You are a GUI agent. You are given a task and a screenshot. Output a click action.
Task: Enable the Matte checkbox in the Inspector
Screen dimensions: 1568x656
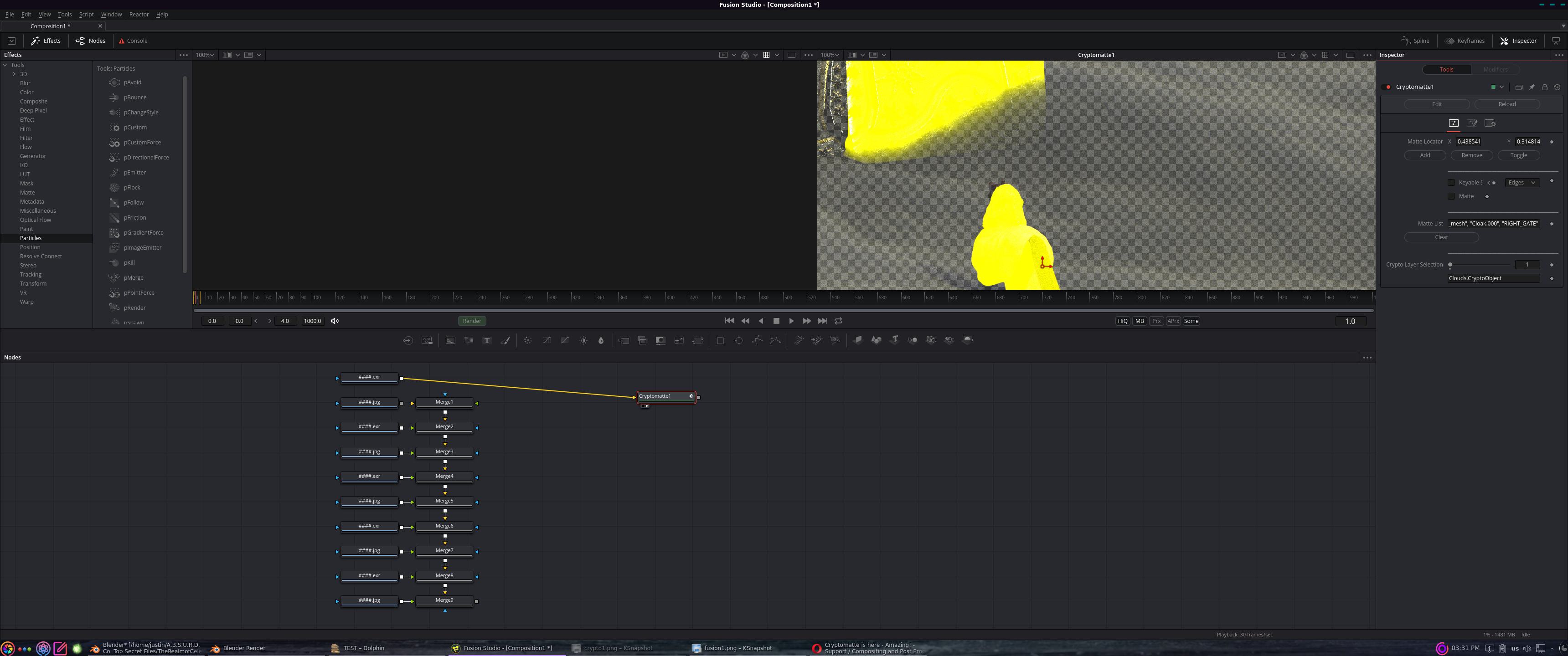pyautogui.click(x=1451, y=196)
